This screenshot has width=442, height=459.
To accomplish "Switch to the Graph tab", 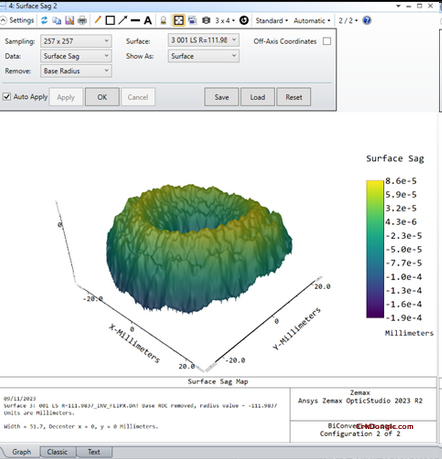I will pyautogui.click(x=21, y=452).
